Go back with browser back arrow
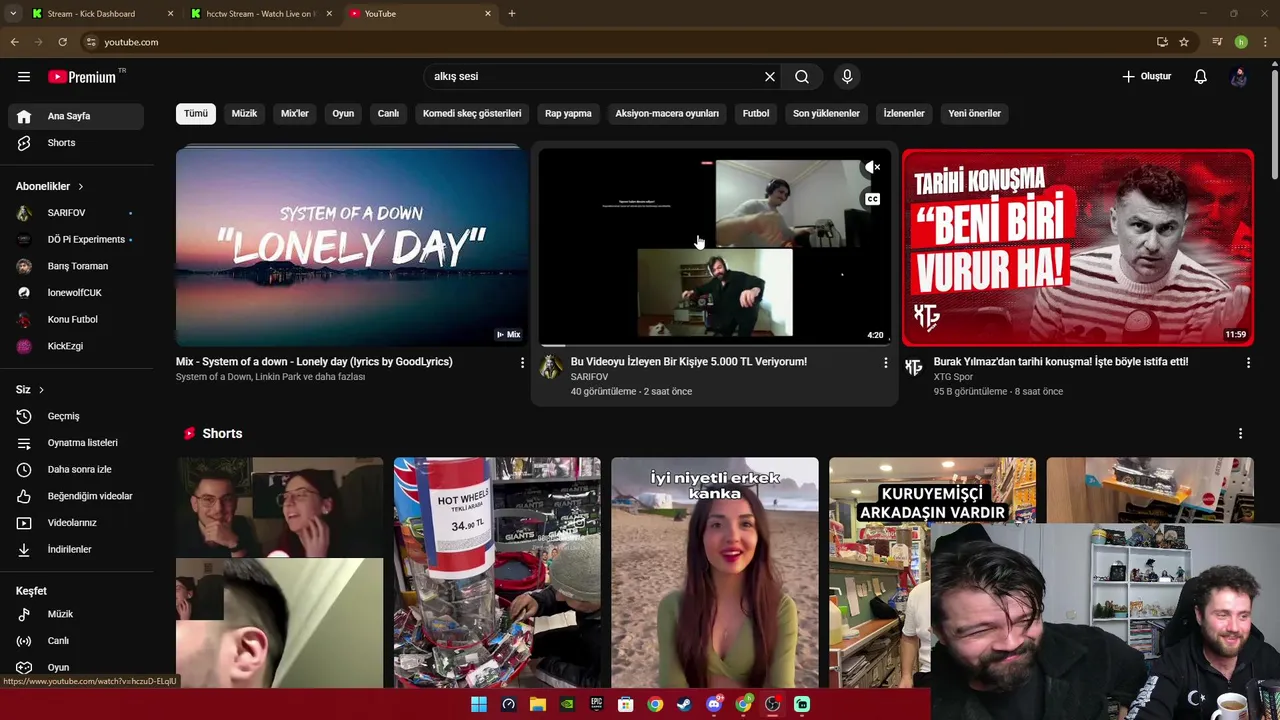Viewport: 1280px width, 720px height. coord(14,42)
